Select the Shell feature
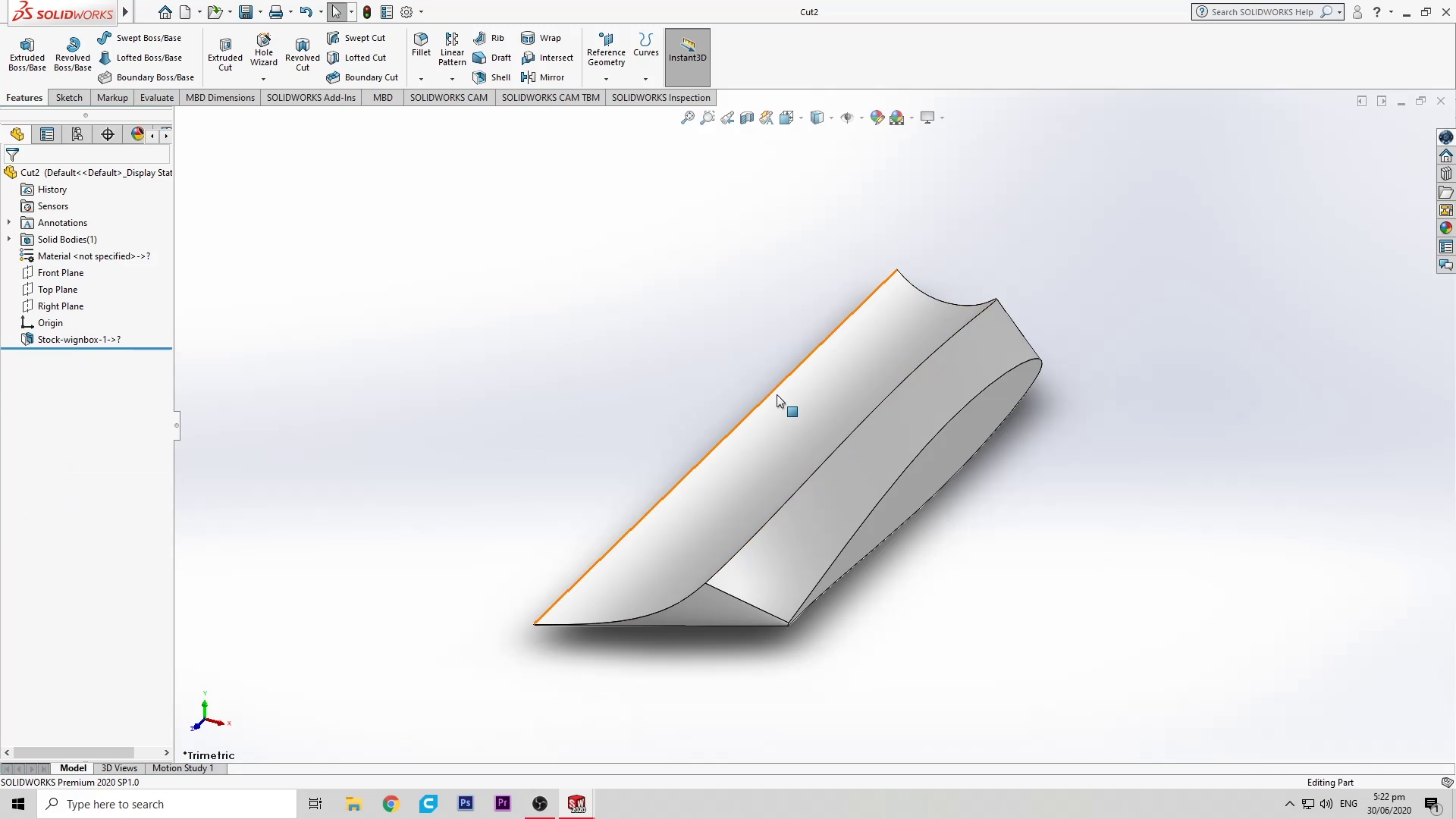This screenshot has height=819, width=1456. (491, 77)
